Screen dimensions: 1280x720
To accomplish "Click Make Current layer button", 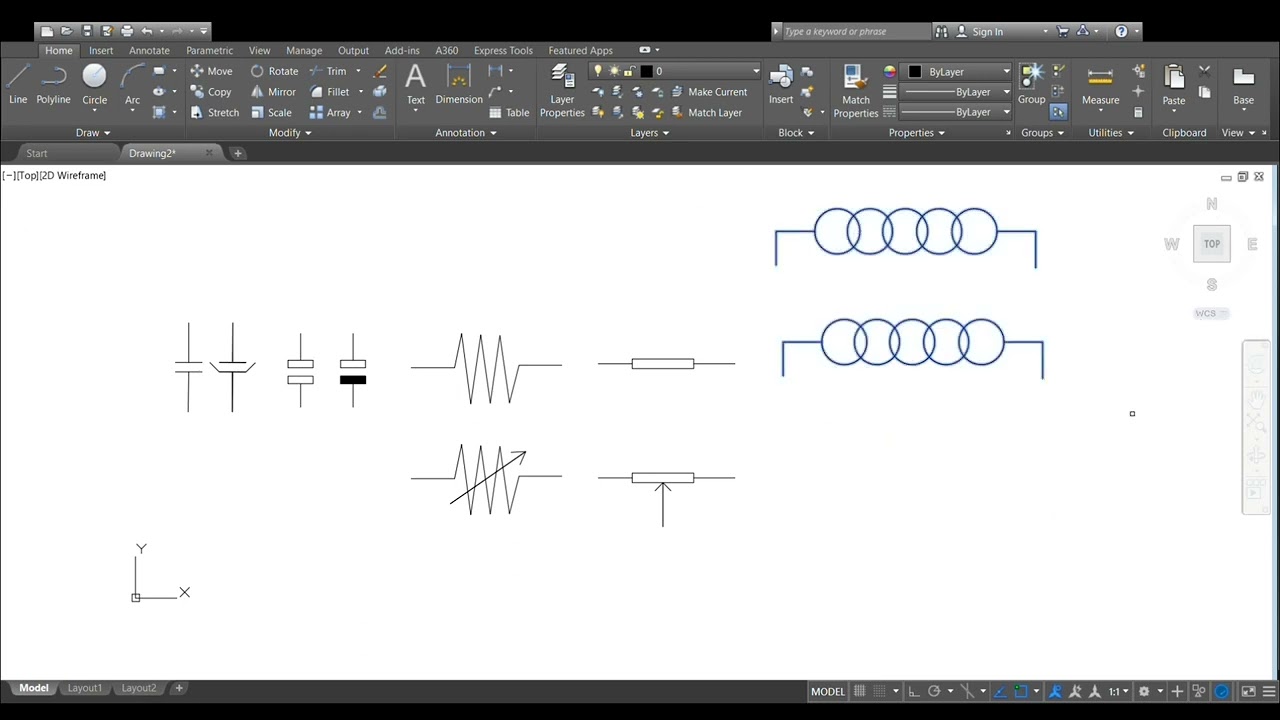I will 709,92.
